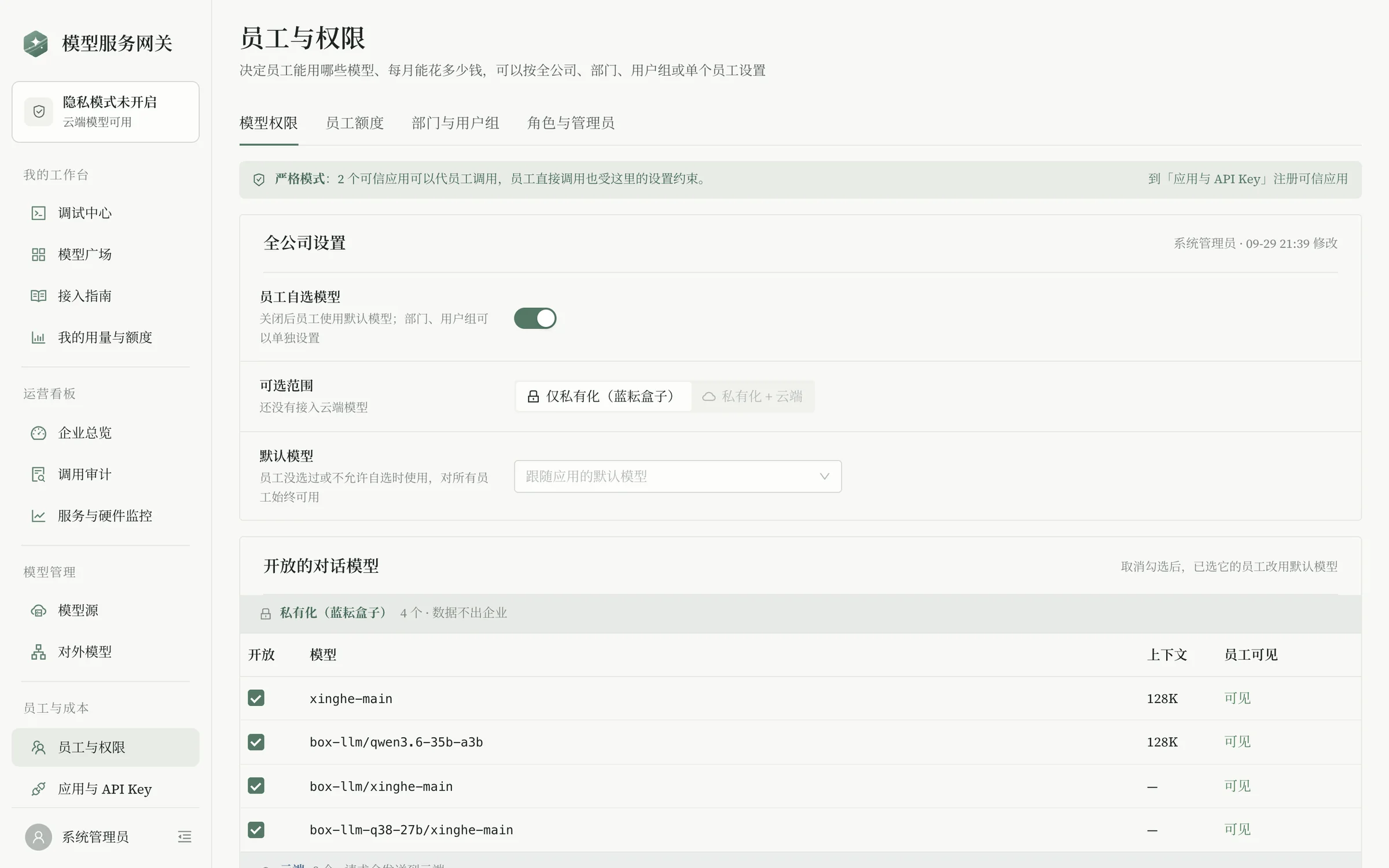Click 可见 status for box-llm/qwen3.6-35b-a3b row
The height and width of the screenshot is (868, 1389).
click(x=1237, y=742)
